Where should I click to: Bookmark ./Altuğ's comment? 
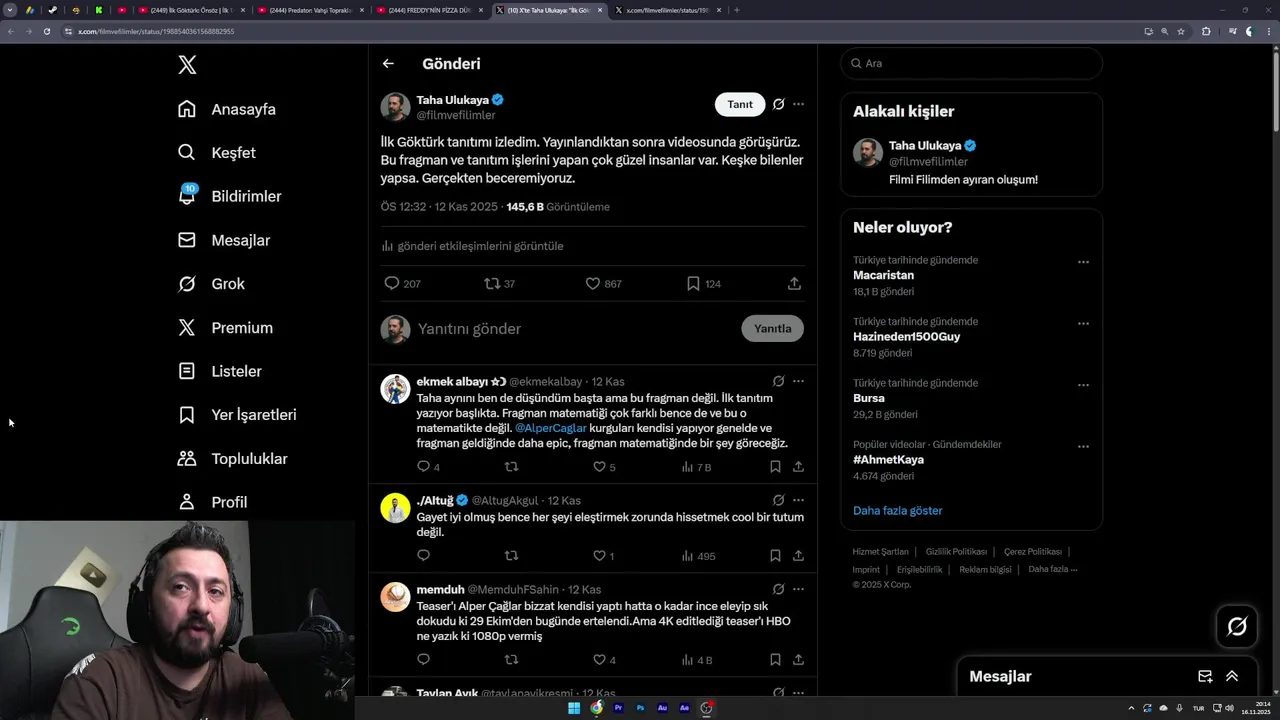pyautogui.click(x=775, y=556)
